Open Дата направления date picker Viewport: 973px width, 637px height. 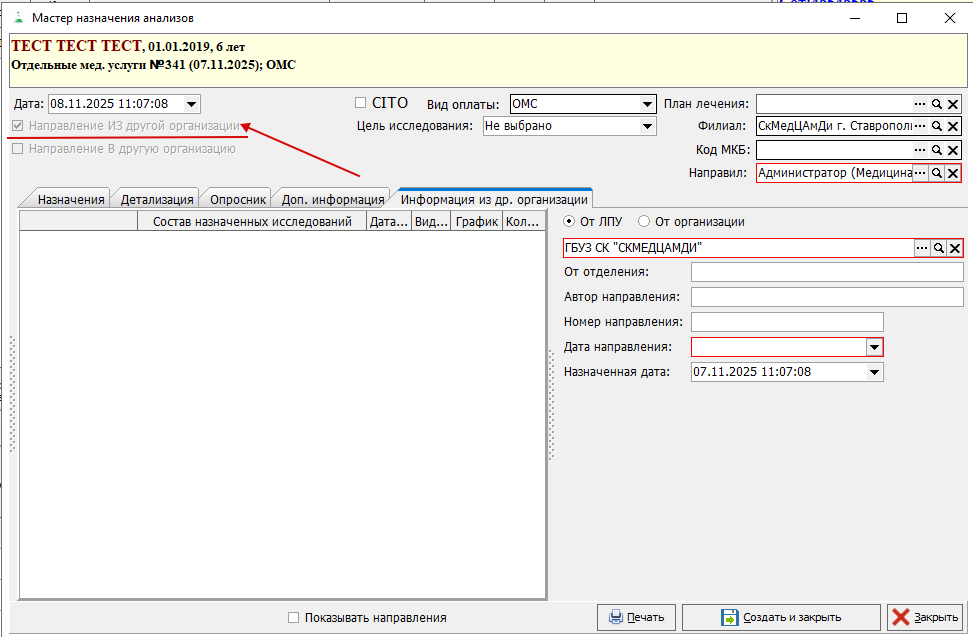coord(874,347)
